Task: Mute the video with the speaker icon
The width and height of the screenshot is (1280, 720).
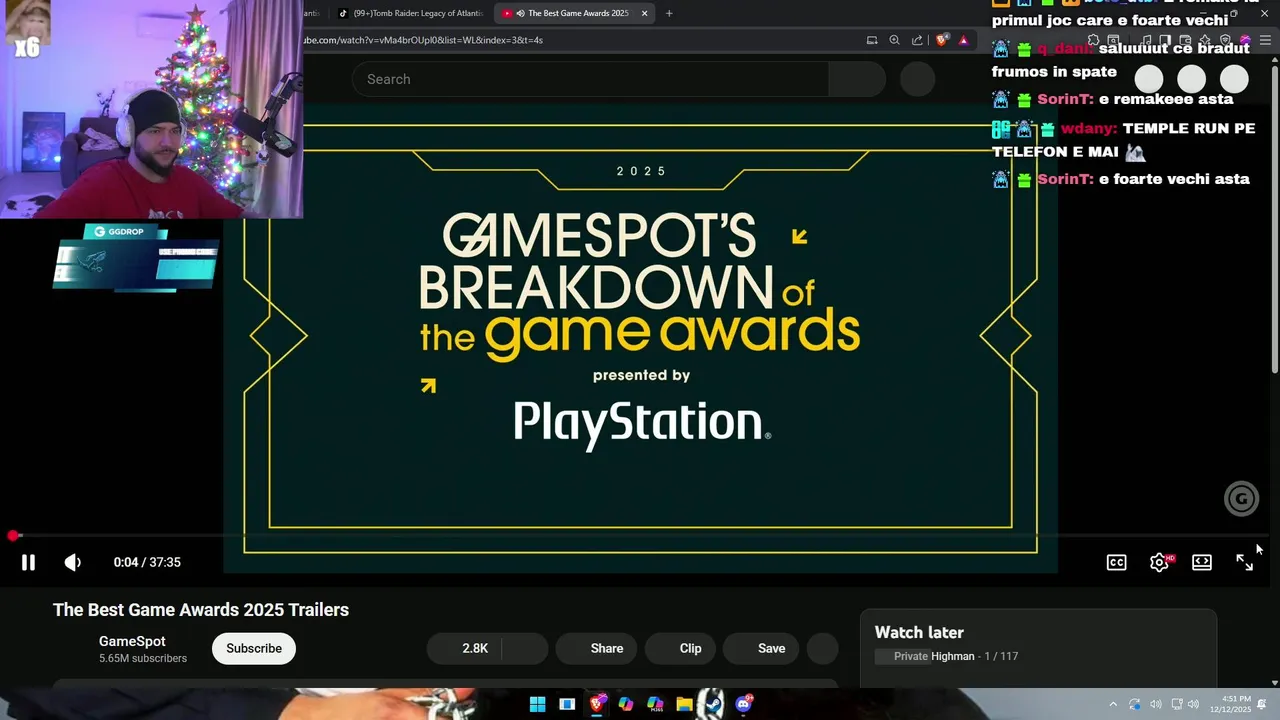Action: 73,563
